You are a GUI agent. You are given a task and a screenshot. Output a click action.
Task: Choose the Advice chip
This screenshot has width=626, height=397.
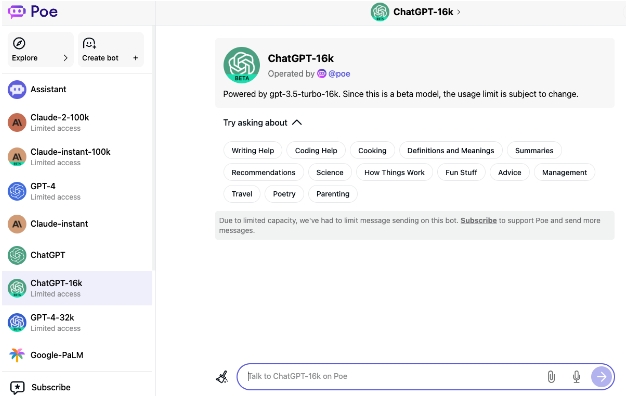pos(510,173)
